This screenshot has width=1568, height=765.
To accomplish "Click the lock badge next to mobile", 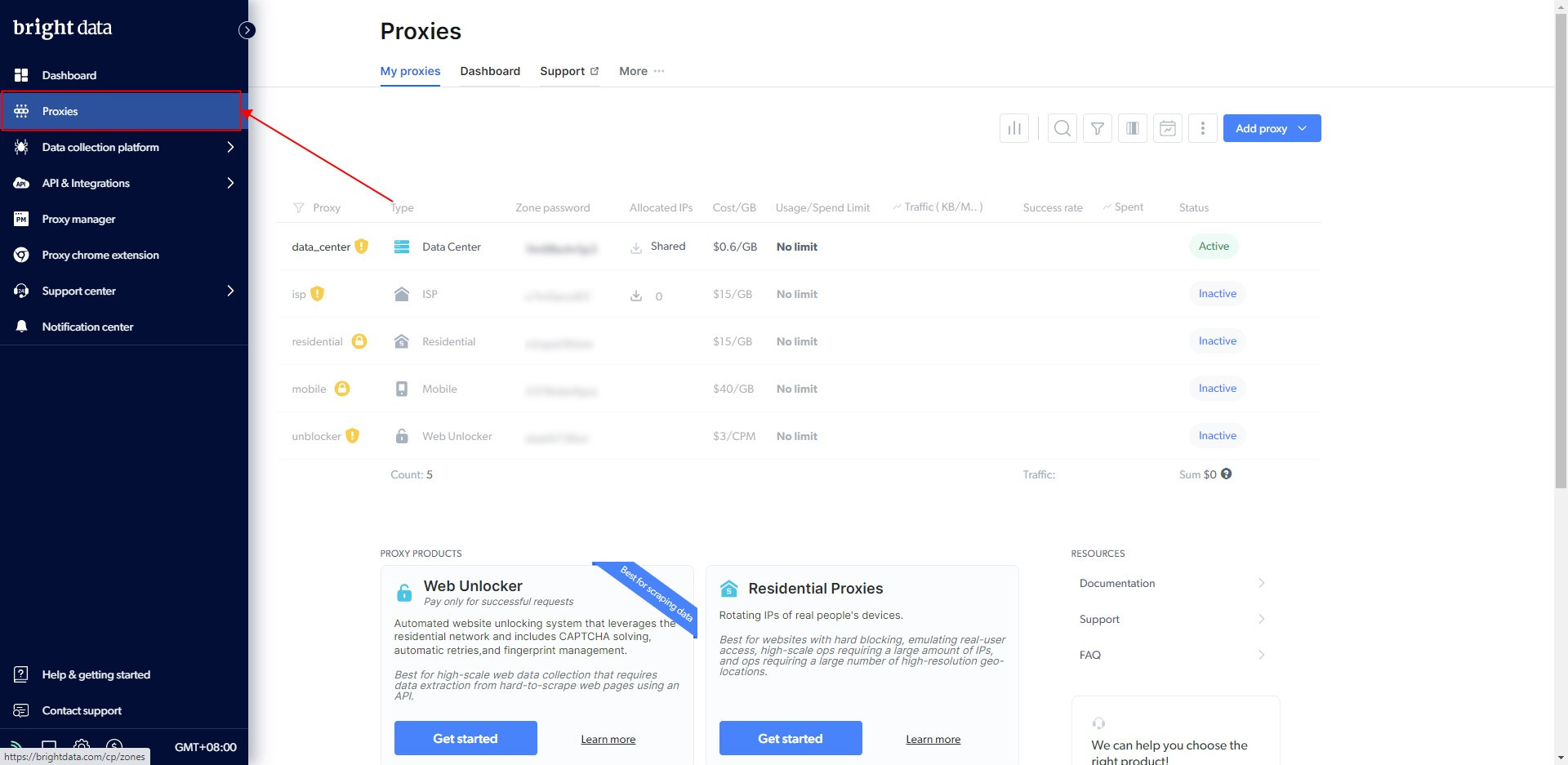I will click(x=342, y=388).
